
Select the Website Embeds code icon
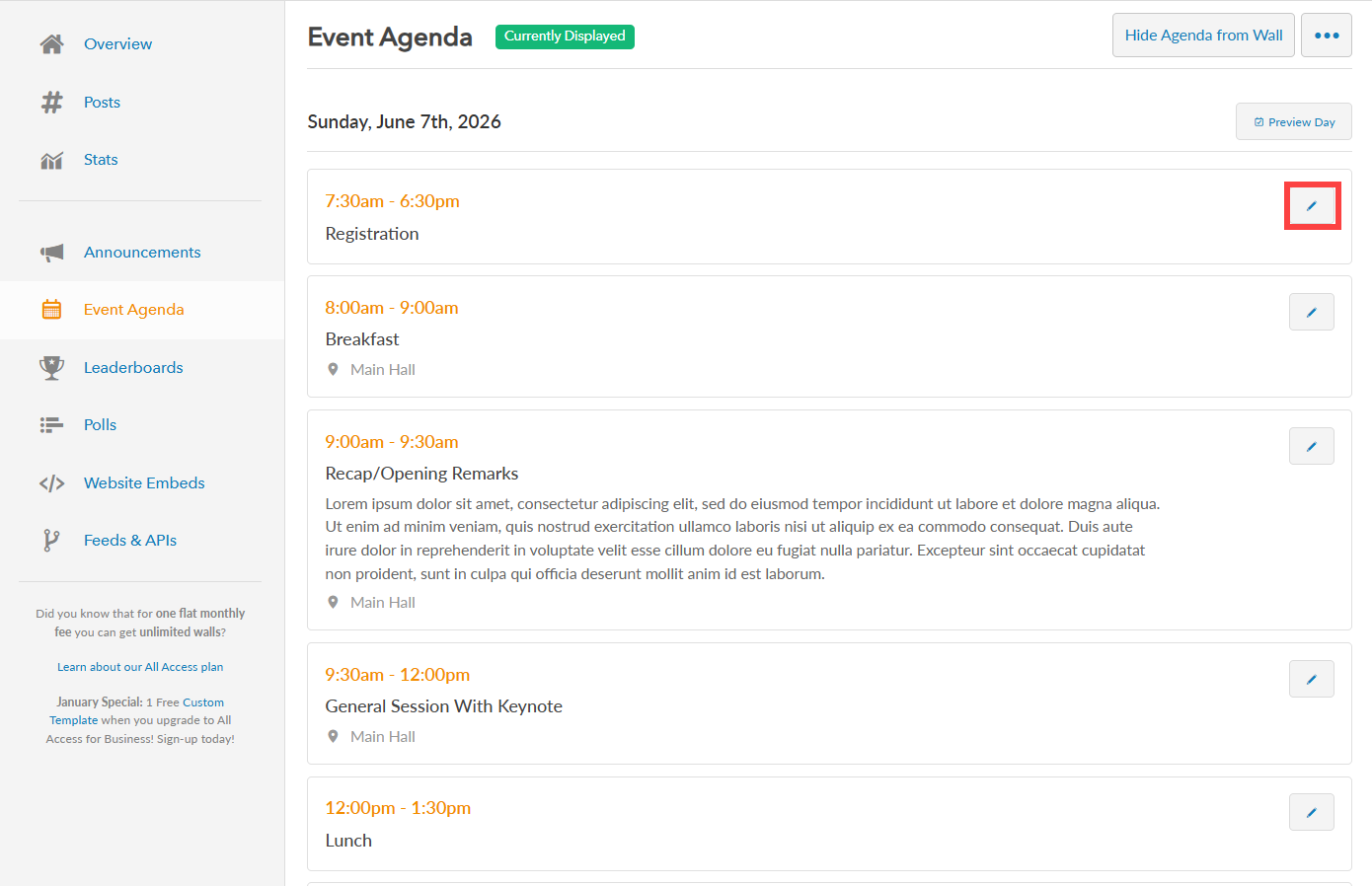coord(51,482)
